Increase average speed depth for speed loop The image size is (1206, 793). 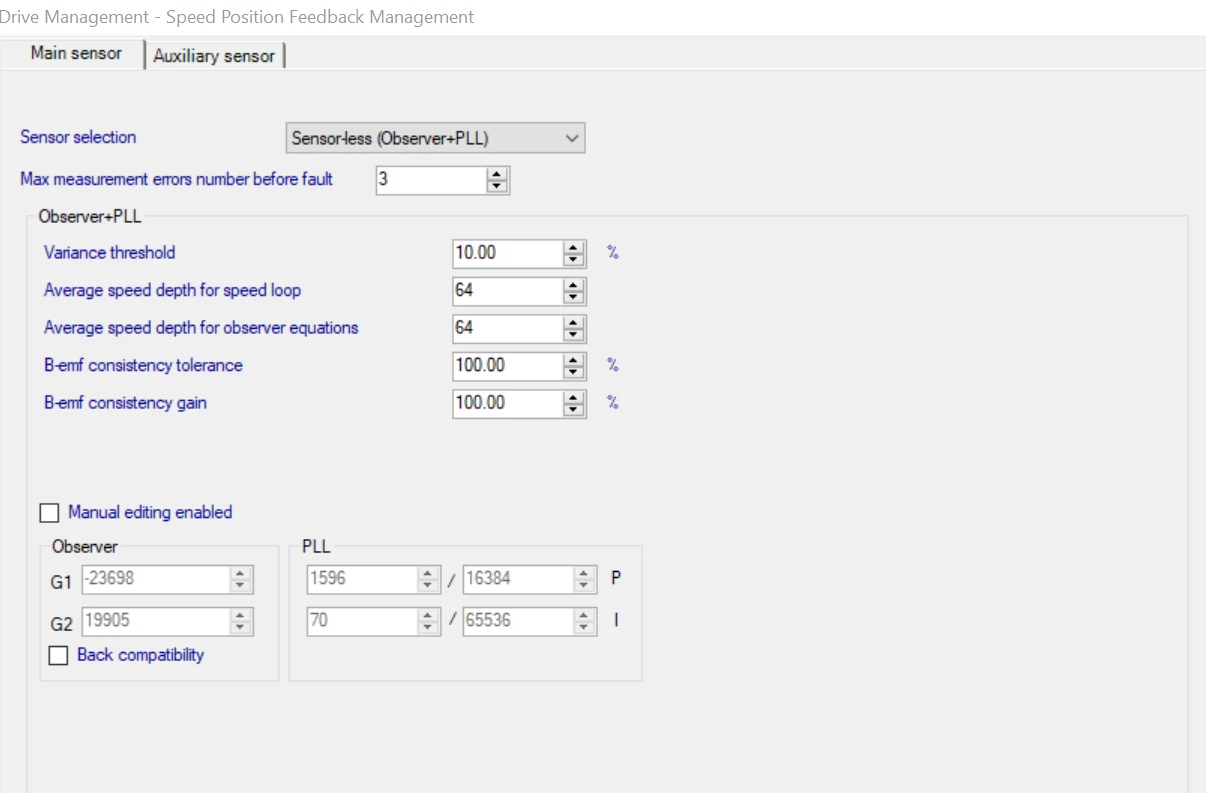point(573,285)
